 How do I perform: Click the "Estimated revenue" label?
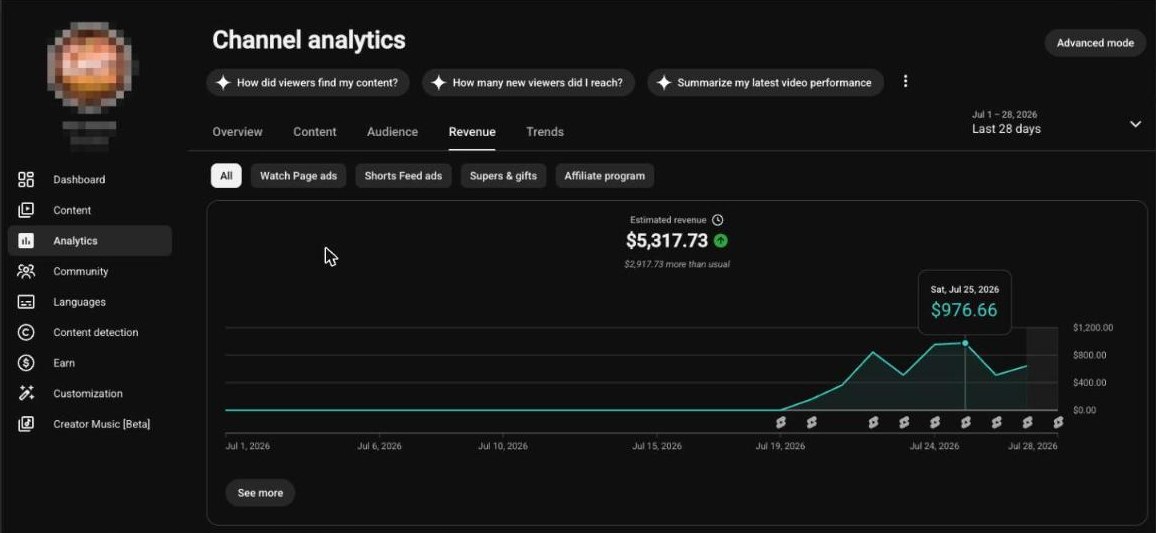click(668, 220)
